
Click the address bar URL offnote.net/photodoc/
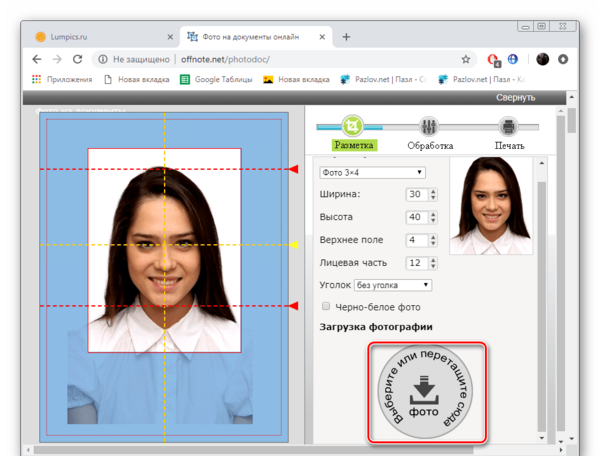pyautogui.click(x=225, y=59)
